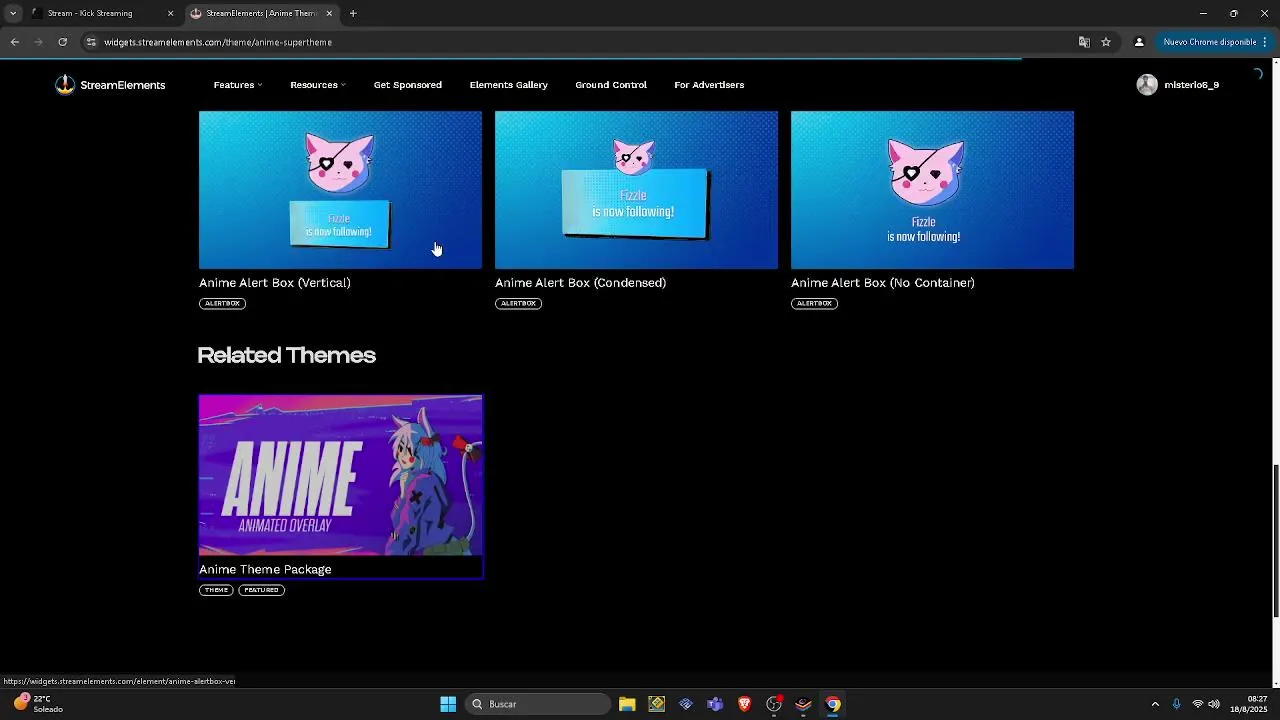The width and height of the screenshot is (1280, 720).
Task: Click the THEME tag
Action: pos(216,590)
